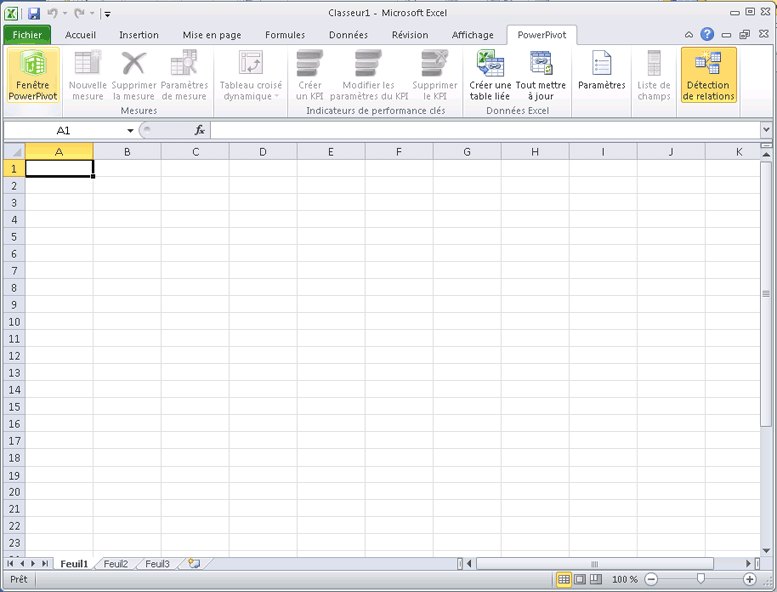Open the Données tab
The height and width of the screenshot is (592, 777).
coord(348,35)
